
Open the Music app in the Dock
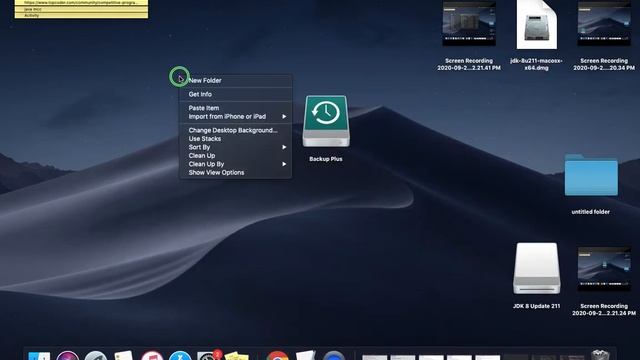tap(152, 356)
